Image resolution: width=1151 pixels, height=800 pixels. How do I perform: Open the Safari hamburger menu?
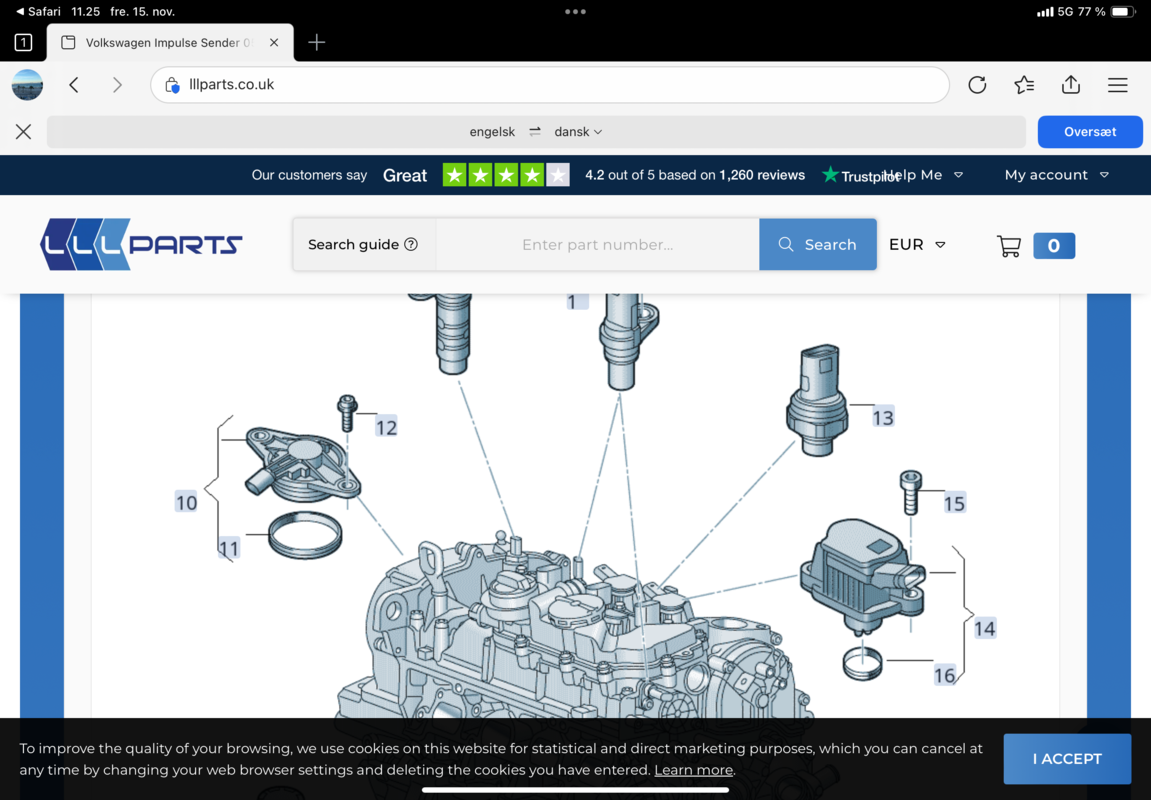click(x=1117, y=85)
